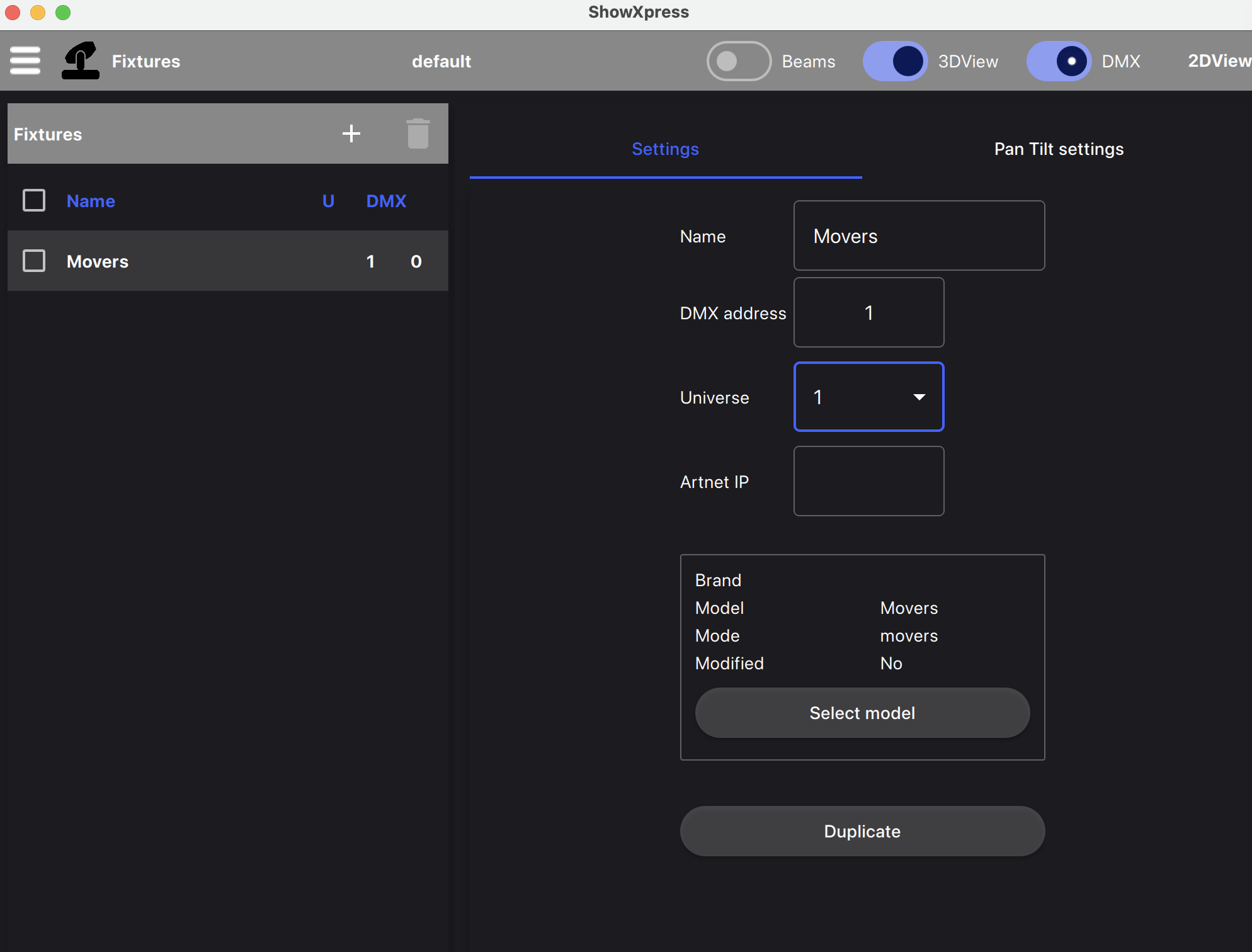
Task: Turn off the 3DView toggle
Action: point(894,61)
